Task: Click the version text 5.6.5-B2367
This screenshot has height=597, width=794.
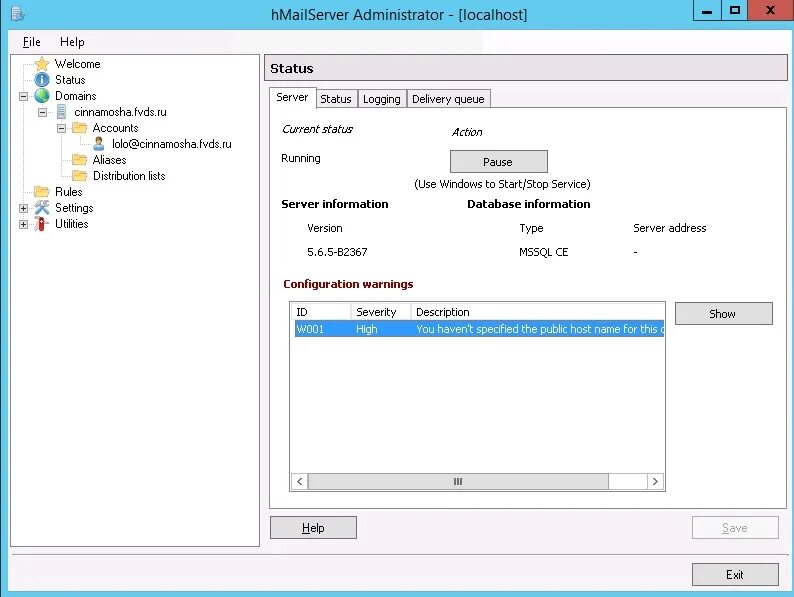Action: [x=337, y=252]
